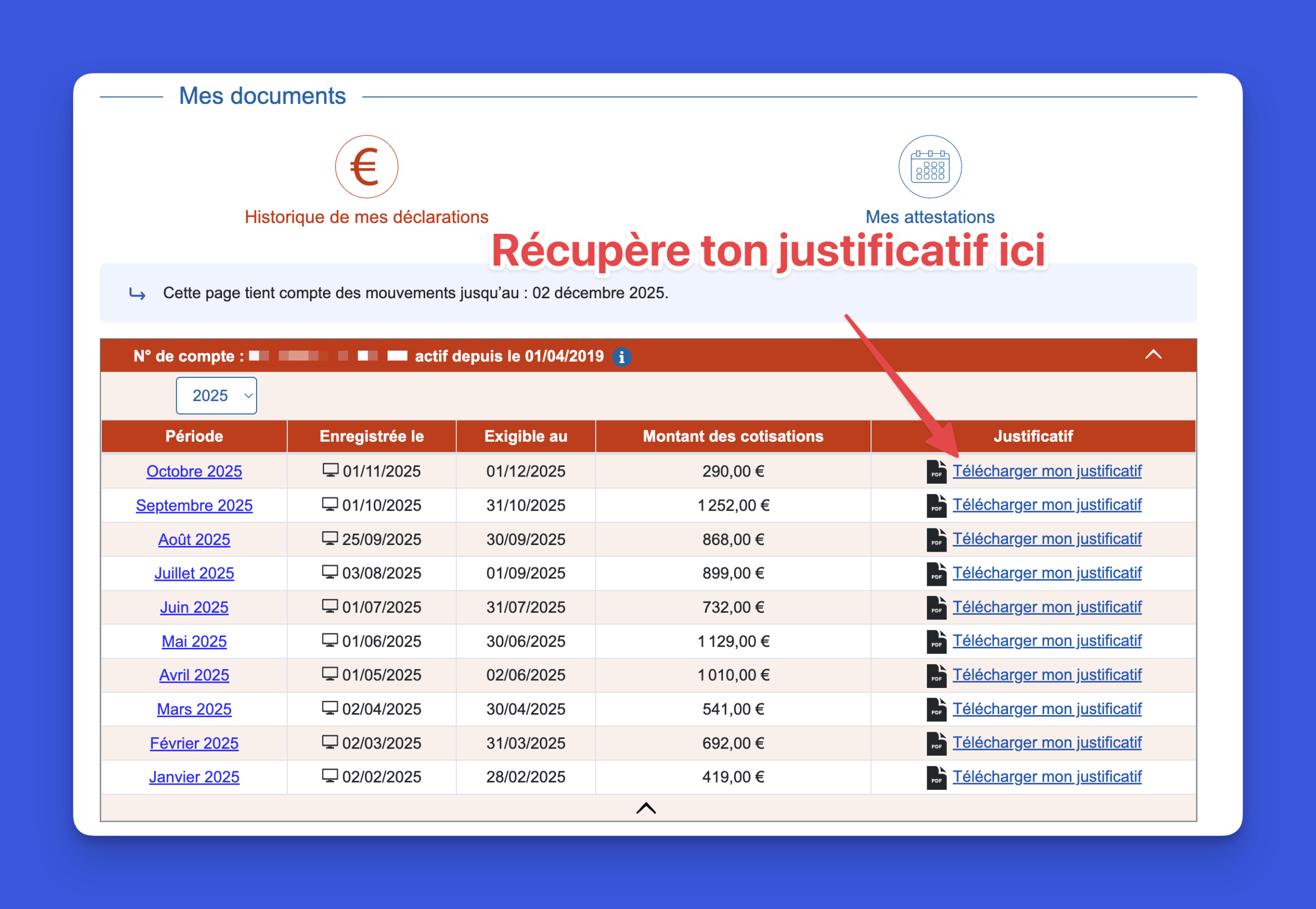Viewport: 1316px width, 909px height.
Task: Click the blue info icon beside account date
Action: [x=622, y=357]
